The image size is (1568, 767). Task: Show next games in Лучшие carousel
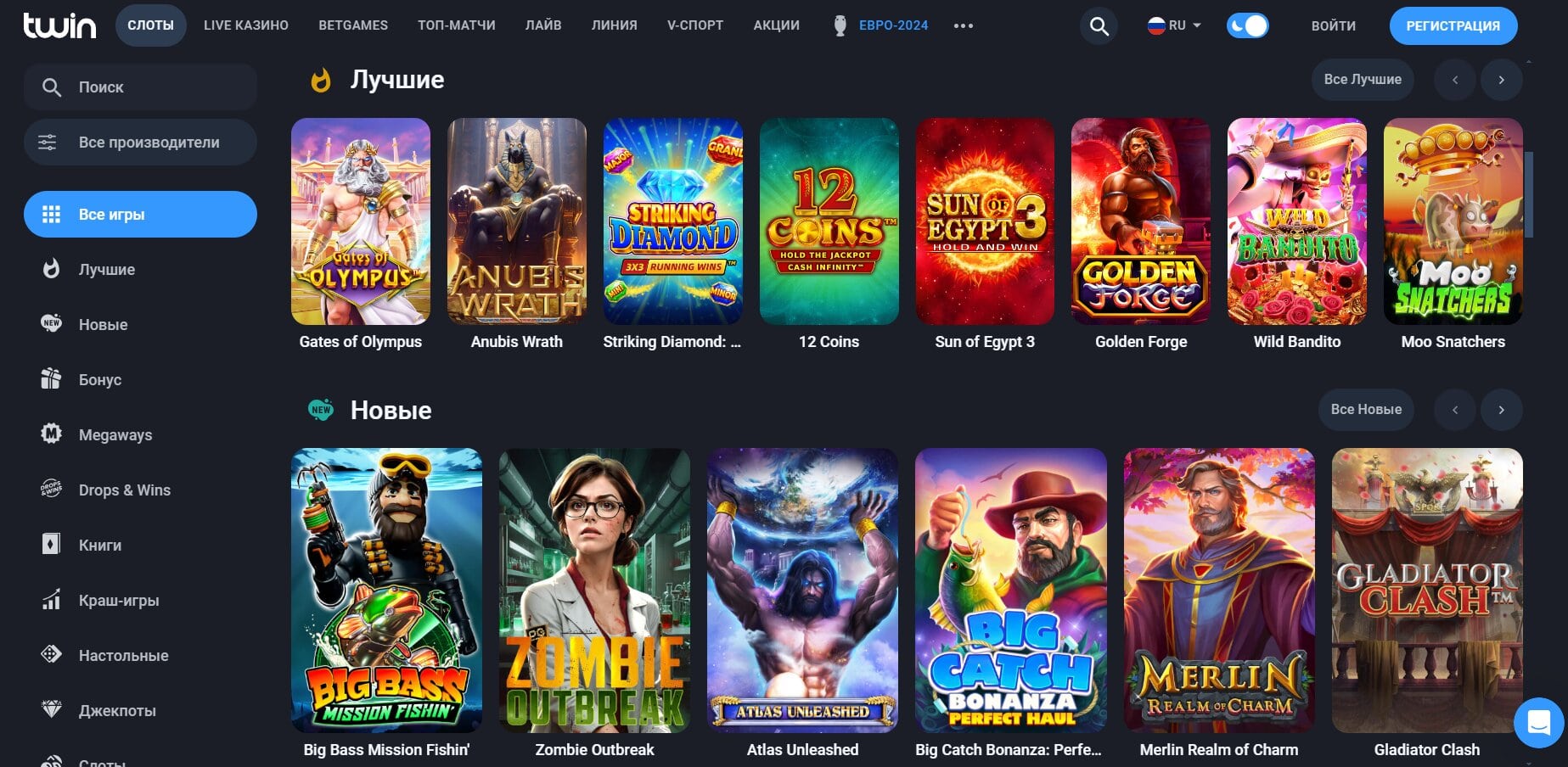(x=1501, y=80)
